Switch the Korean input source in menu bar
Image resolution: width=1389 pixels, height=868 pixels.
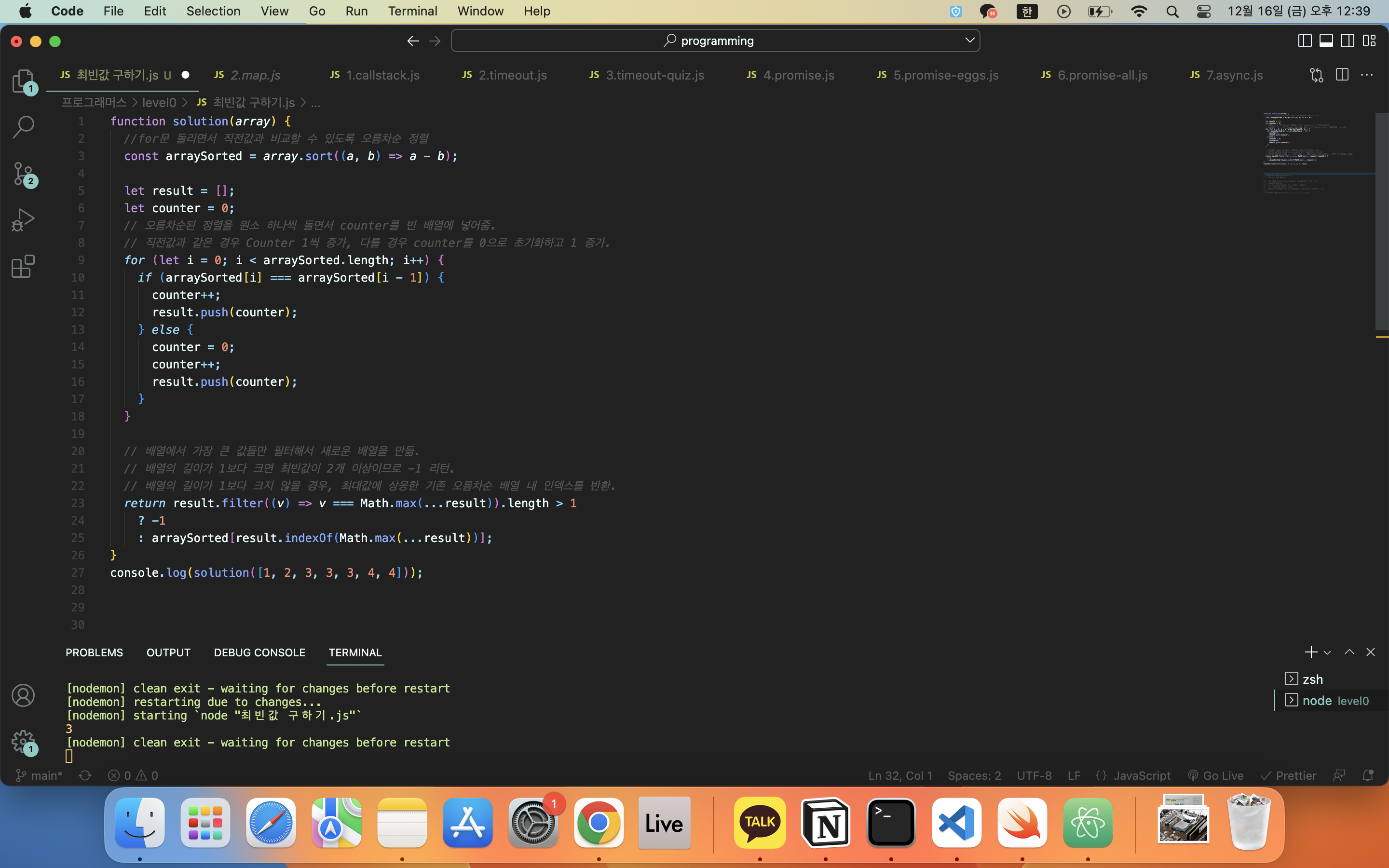(x=1027, y=12)
